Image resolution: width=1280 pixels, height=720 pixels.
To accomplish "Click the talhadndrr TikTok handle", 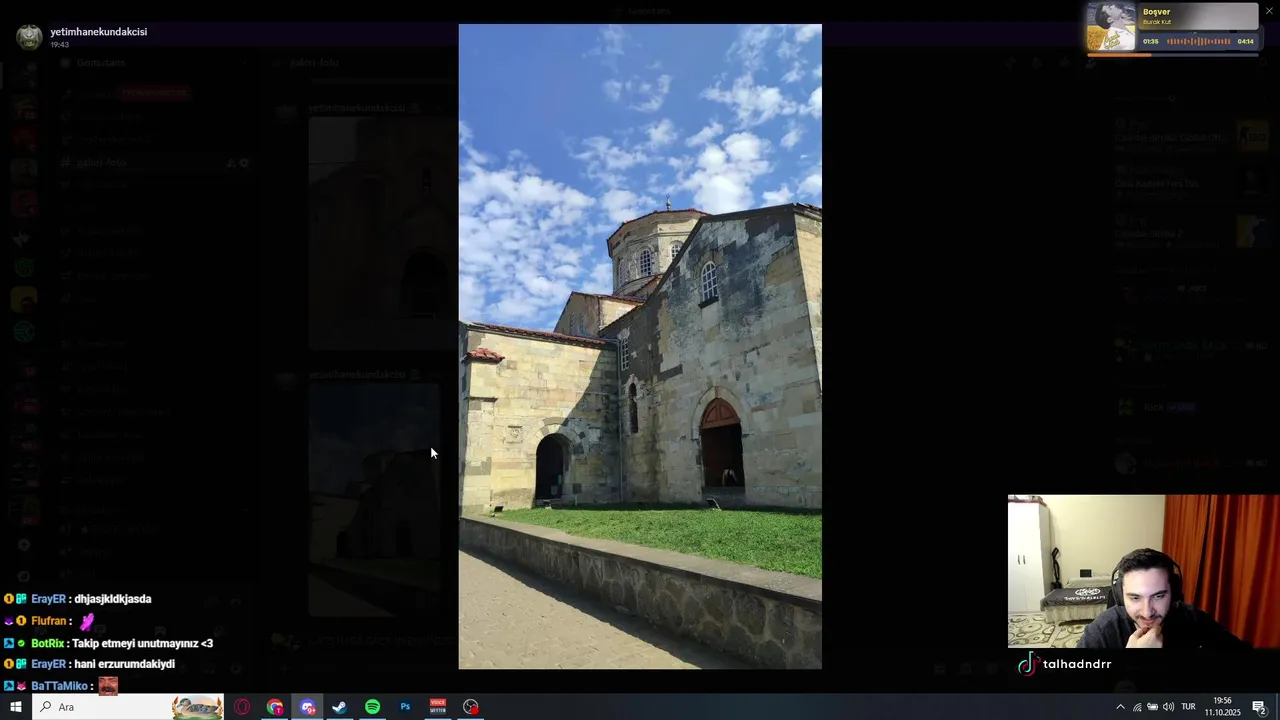I will pyautogui.click(x=1077, y=664).
